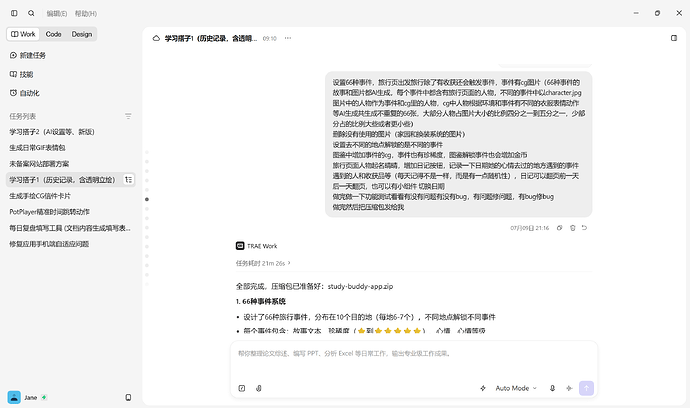
Task: Copy the user message using the copy icon
Action: 559,228
